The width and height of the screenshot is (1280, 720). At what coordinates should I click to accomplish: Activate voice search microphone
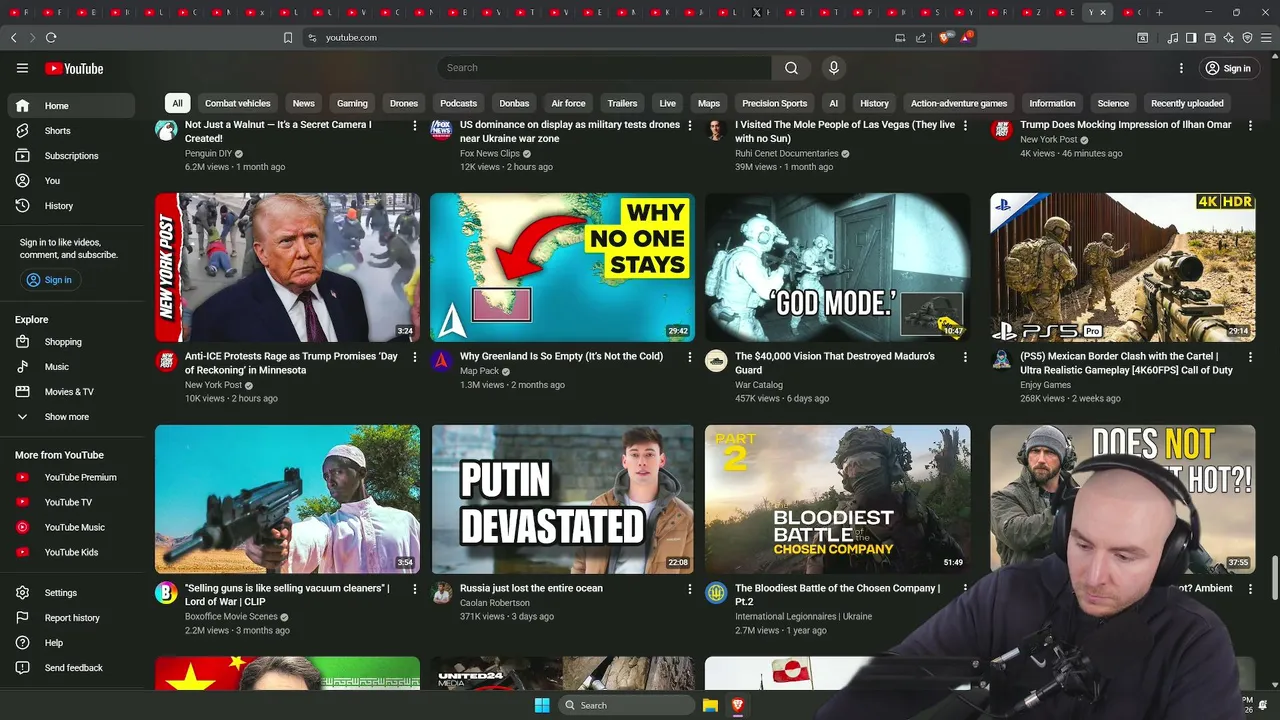[x=834, y=68]
